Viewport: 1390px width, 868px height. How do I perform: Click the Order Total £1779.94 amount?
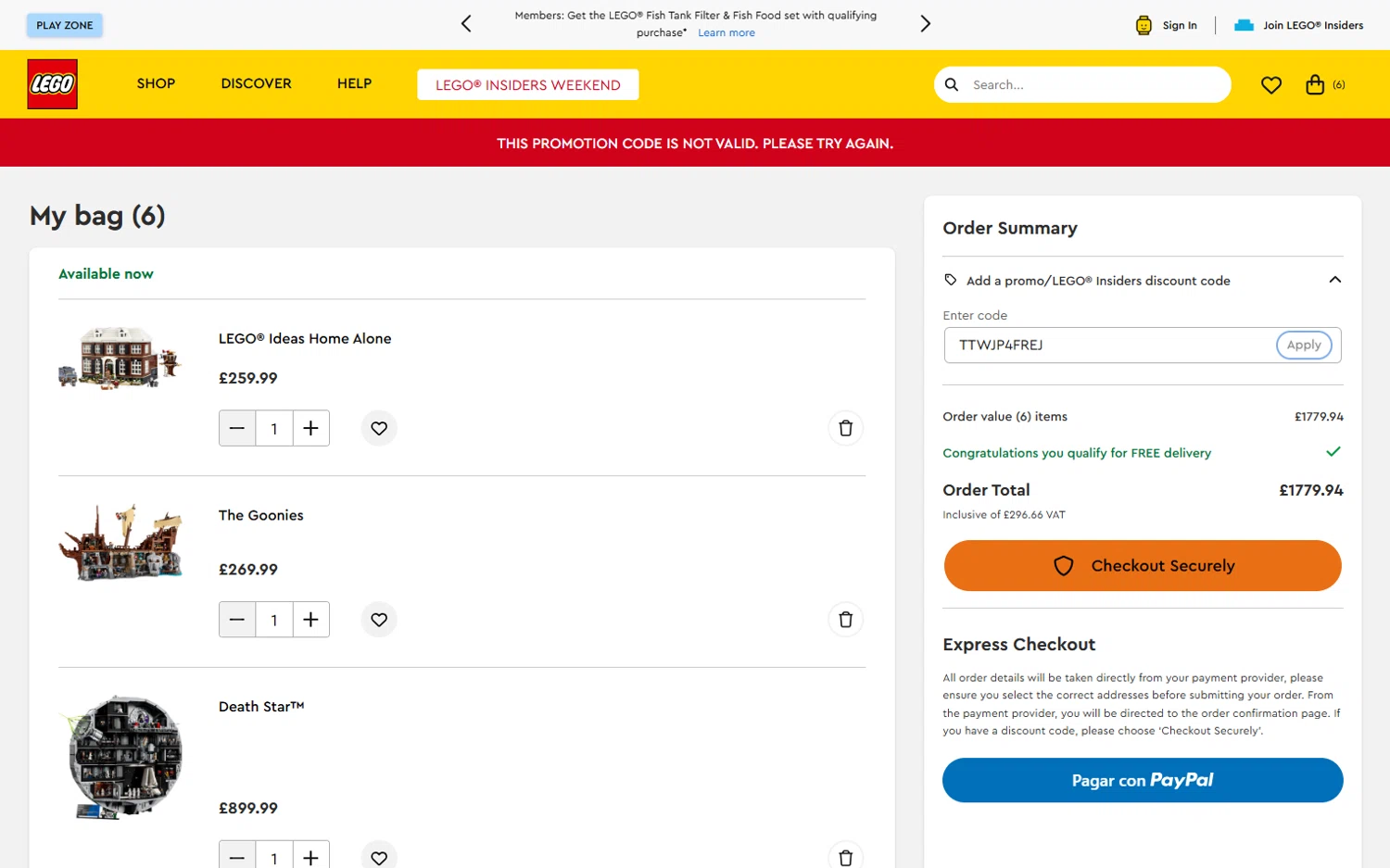point(1311,490)
